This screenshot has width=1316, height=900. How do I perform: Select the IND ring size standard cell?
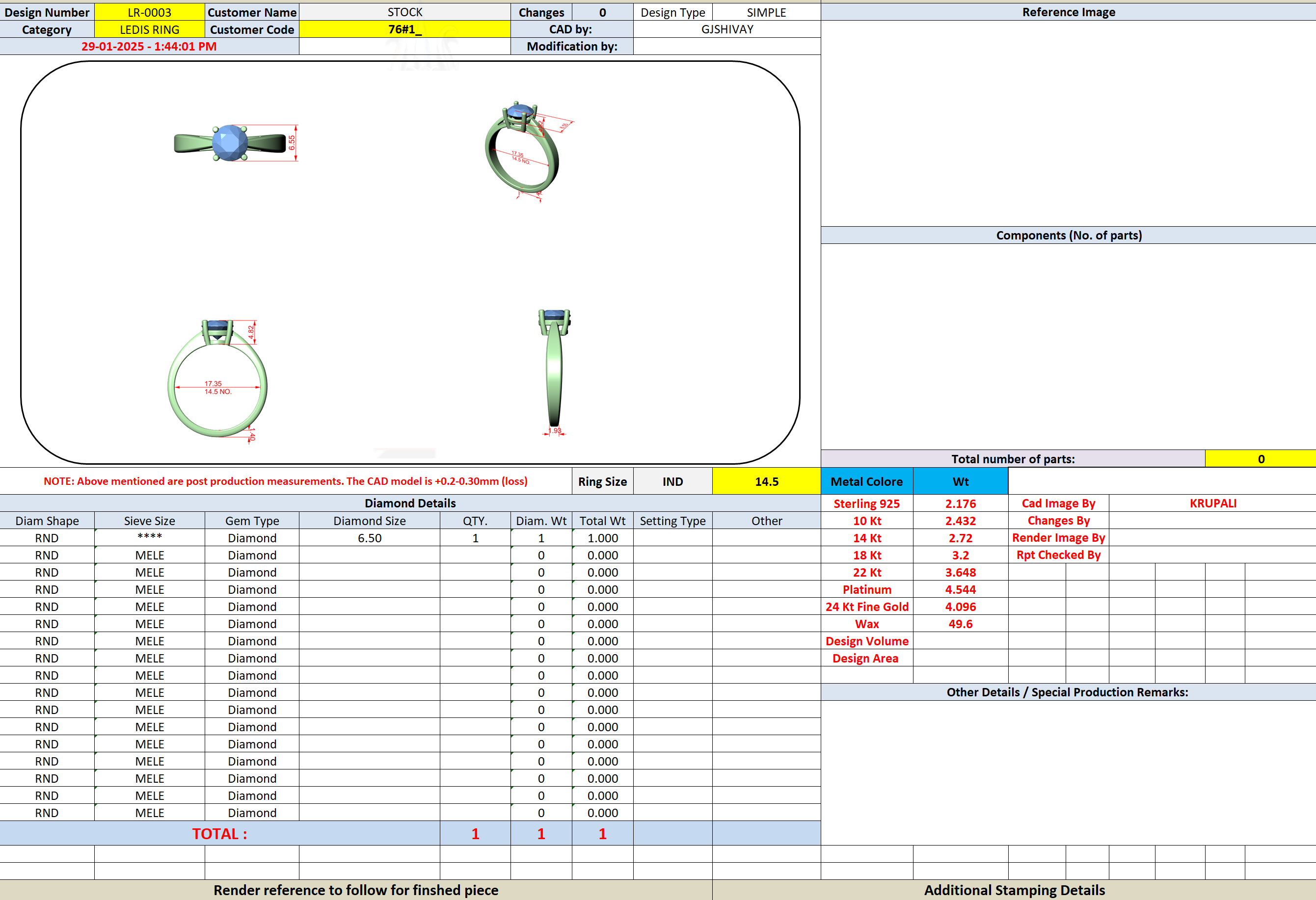coord(672,482)
